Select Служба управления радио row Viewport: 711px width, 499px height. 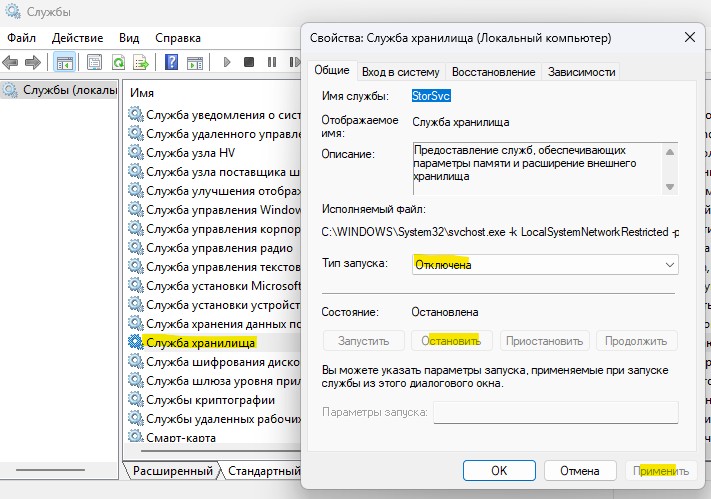[x=214, y=248]
